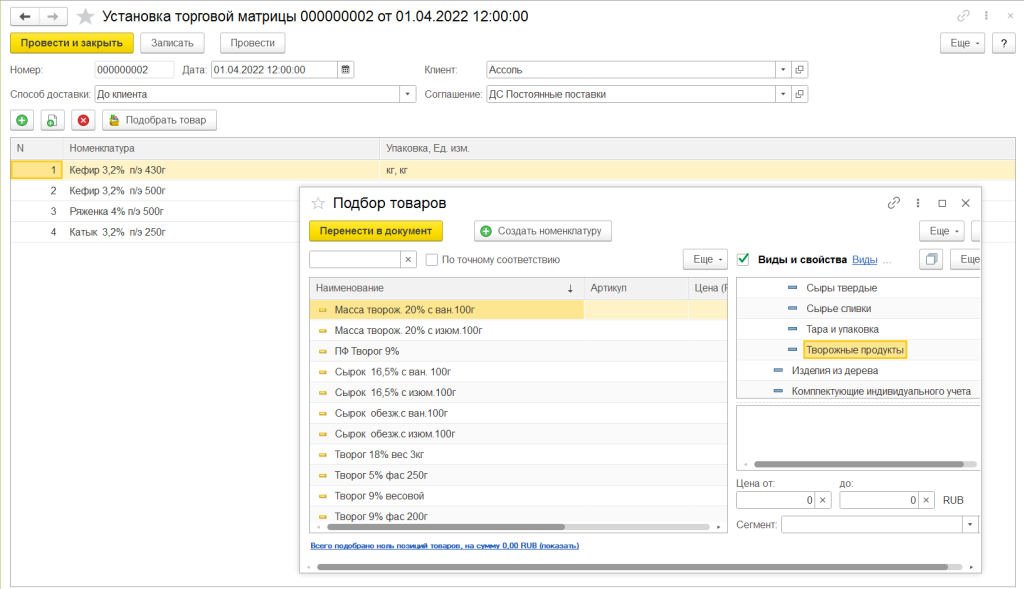Expand the Способ доставки dropdown

(408, 94)
